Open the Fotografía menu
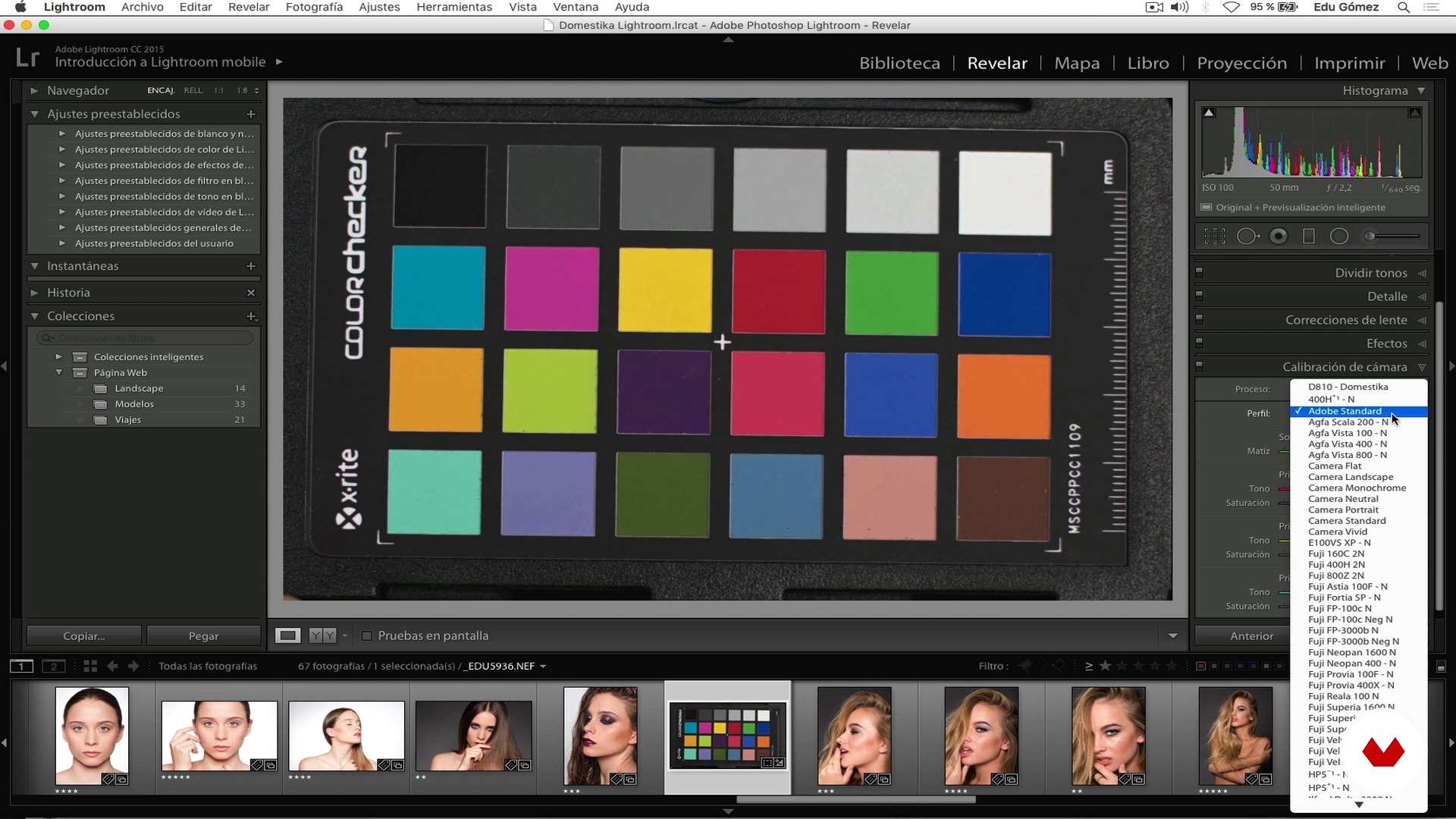The image size is (1456, 819). point(314,8)
